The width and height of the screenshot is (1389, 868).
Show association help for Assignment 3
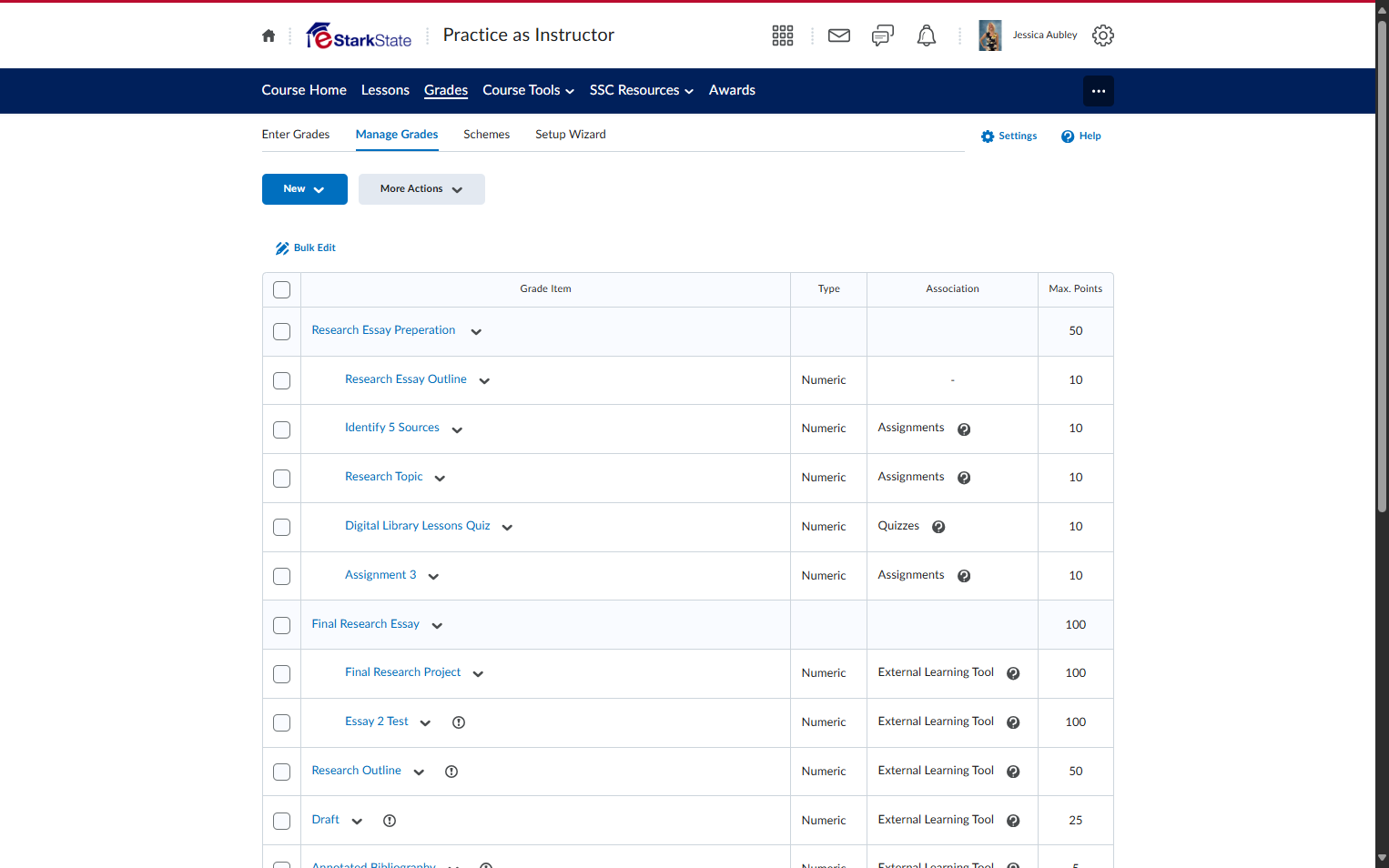tap(964, 576)
